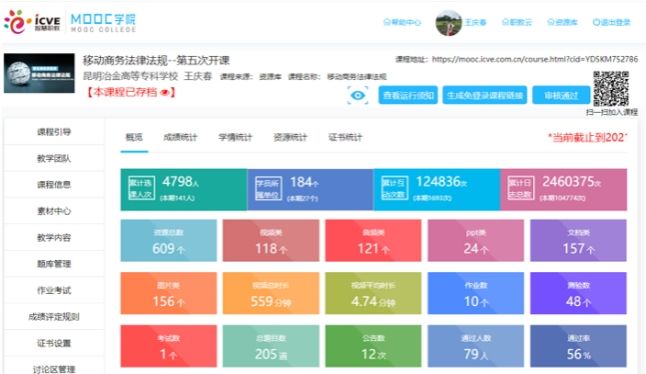The height and width of the screenshot is (374, 646).
Task: Click the course cover thumbnail image
Action: pyautogui.click(x=40, y=73)
